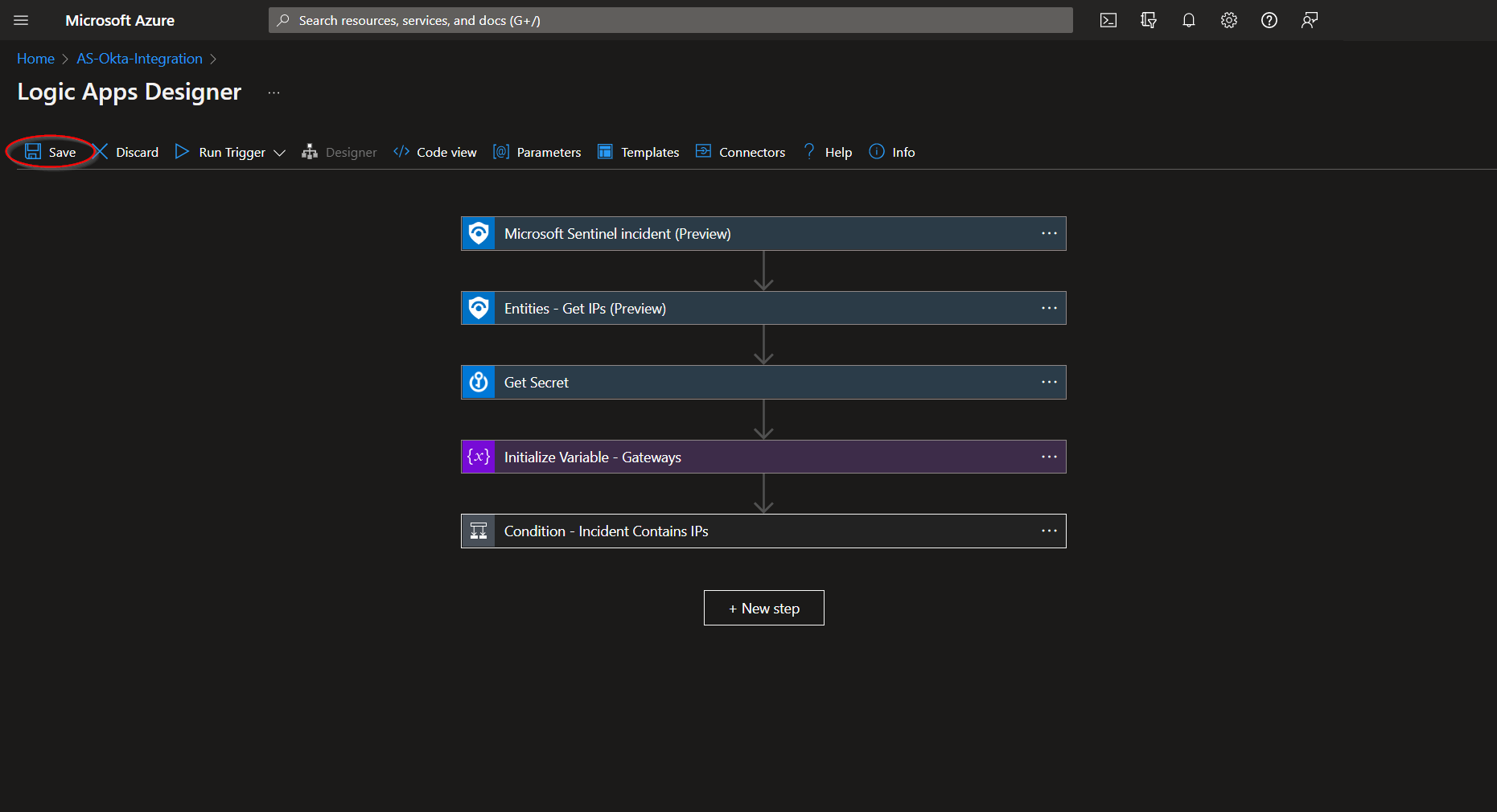Click the Save floppy disk icon
This screenshot has width=1497, height=812.
point(33,151)
